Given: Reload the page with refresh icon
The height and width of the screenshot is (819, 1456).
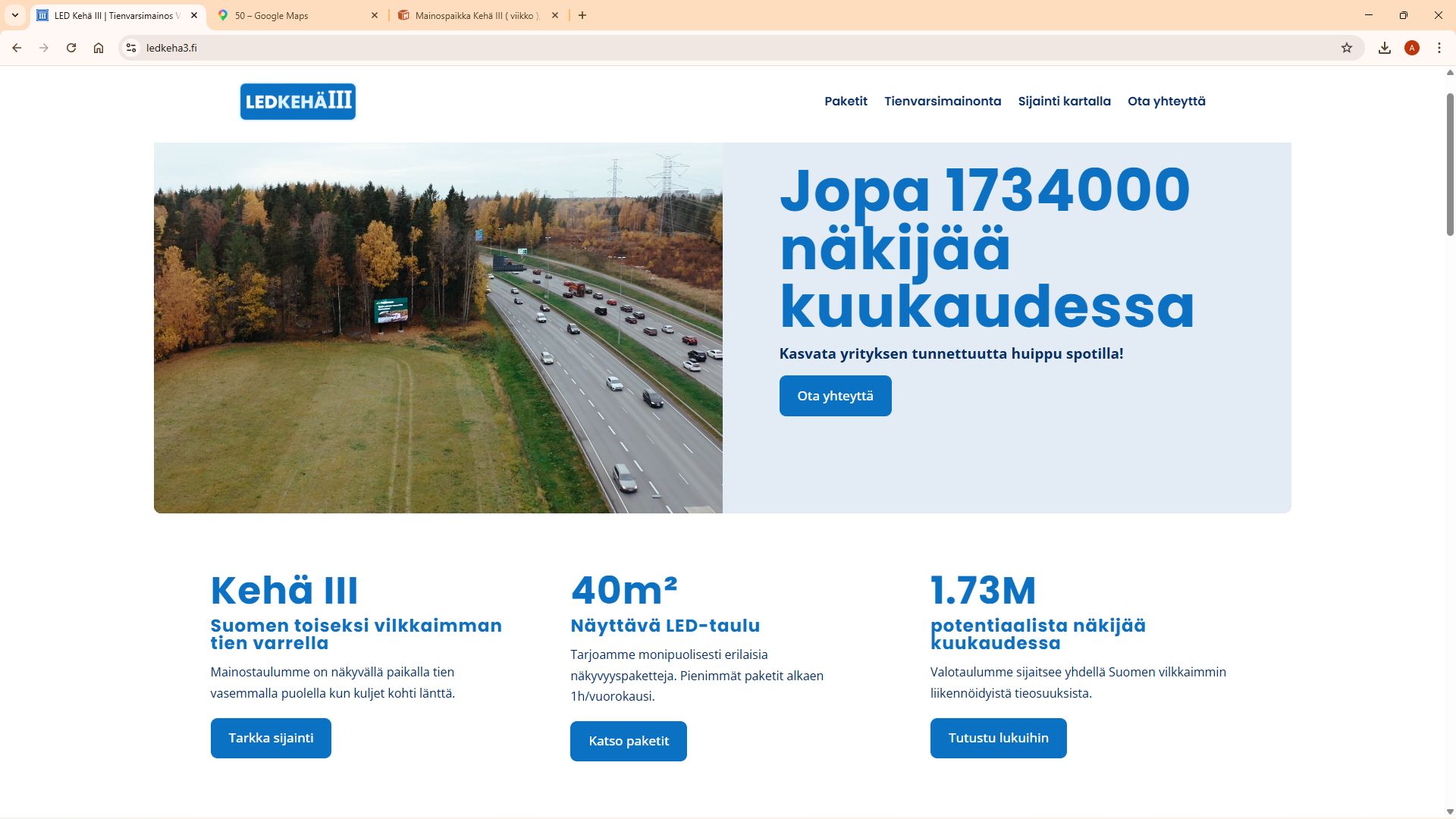Looking at the screenshot, I should (x=71, y=48).
